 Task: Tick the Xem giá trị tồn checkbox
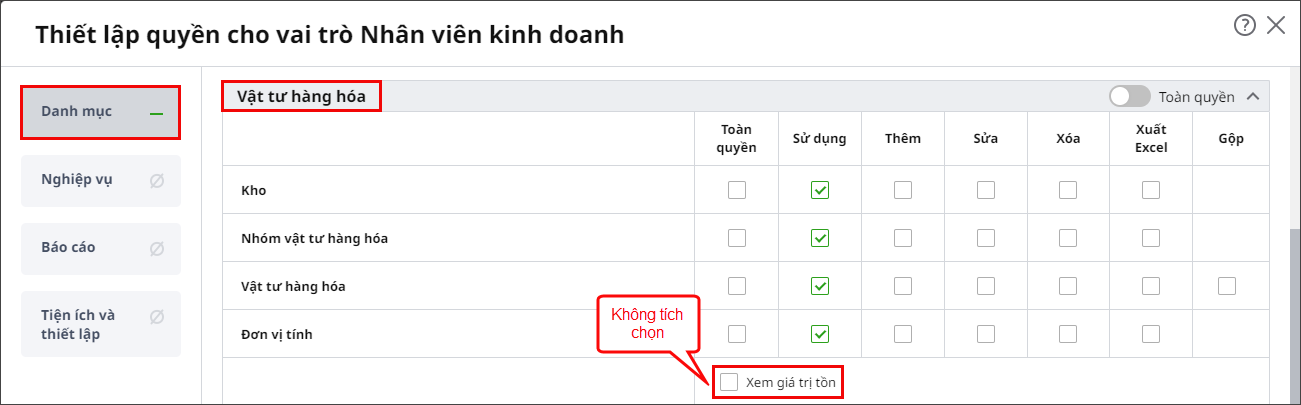pyautogui.click(x=730, y=382)
